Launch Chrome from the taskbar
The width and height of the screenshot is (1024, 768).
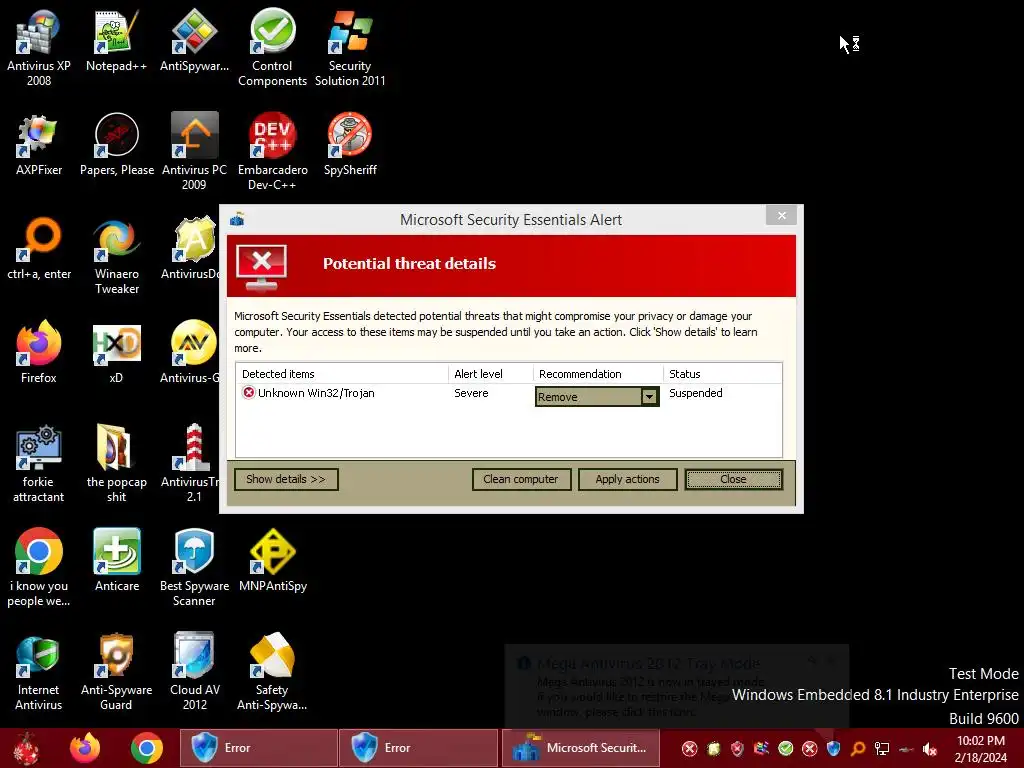tap(146, 748)
